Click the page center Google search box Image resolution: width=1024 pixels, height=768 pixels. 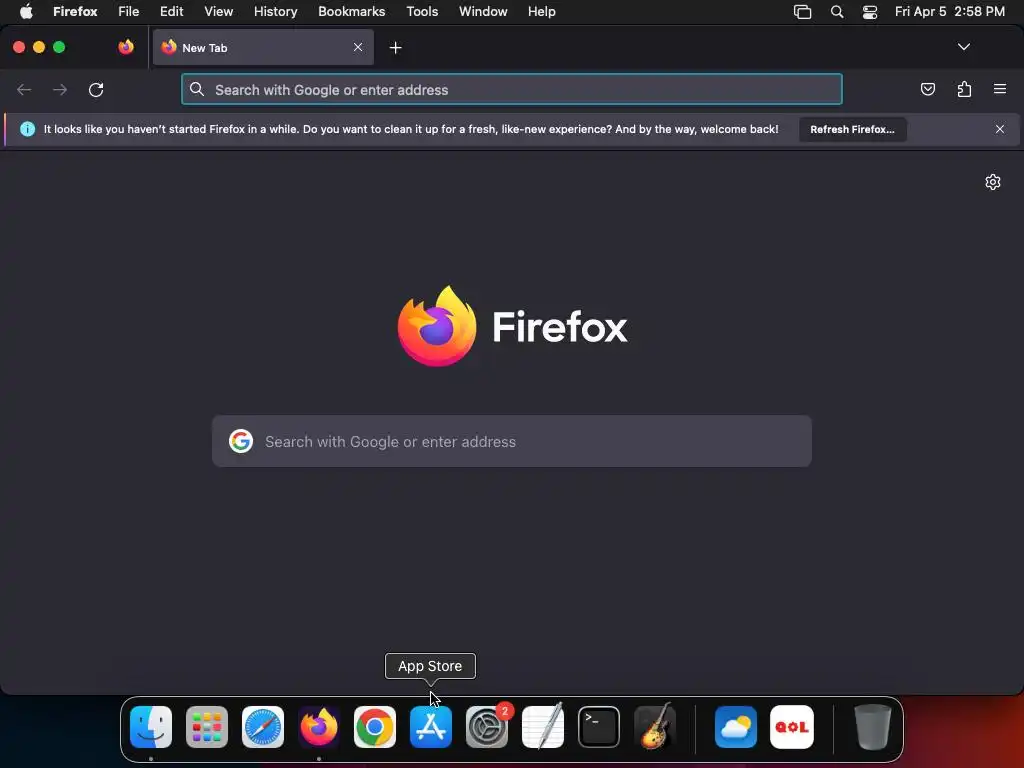point(511,441)
